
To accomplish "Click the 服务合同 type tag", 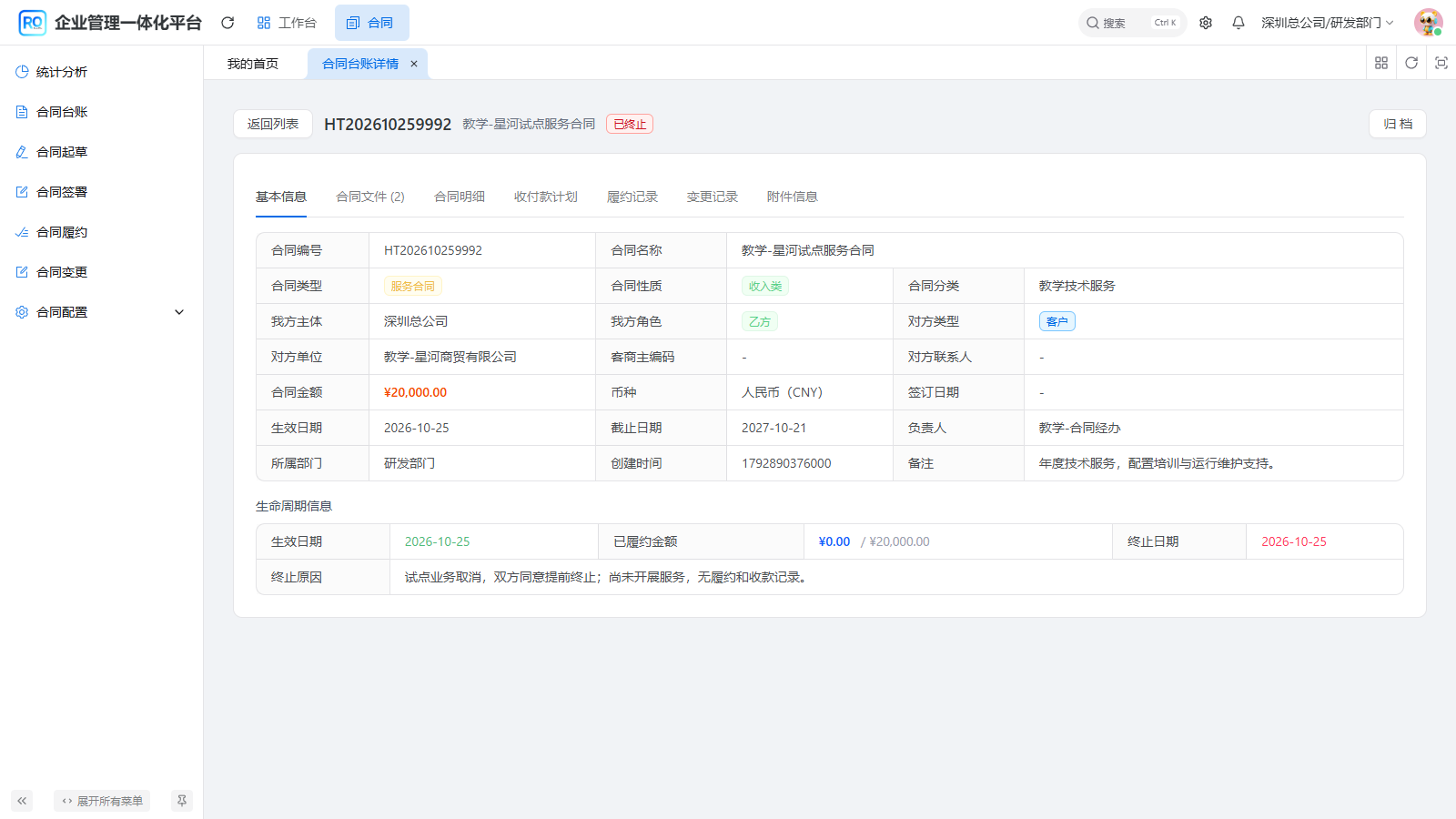I will (x=413, y=286).
